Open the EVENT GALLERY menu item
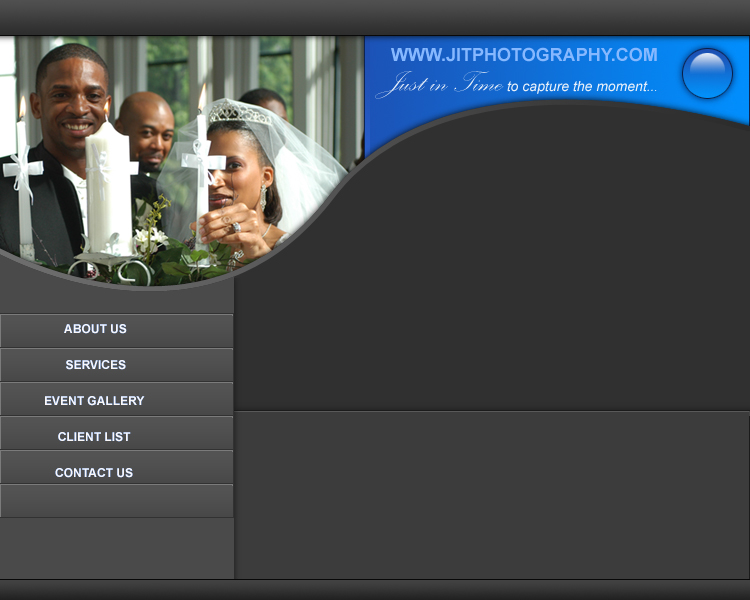This screenshot has height=600, width=750. click(117, 399)
